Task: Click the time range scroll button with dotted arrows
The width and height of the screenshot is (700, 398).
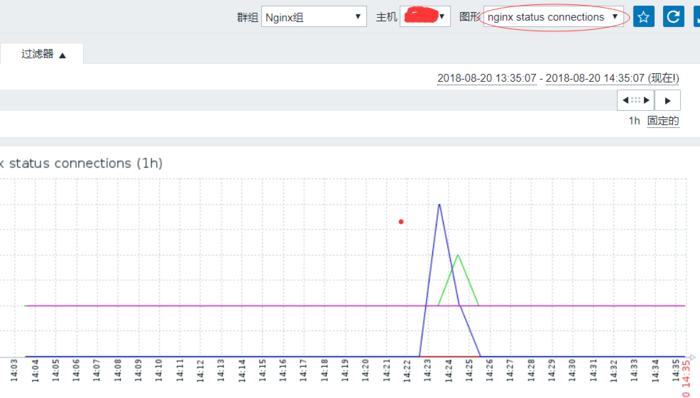Action: point(636,100)
